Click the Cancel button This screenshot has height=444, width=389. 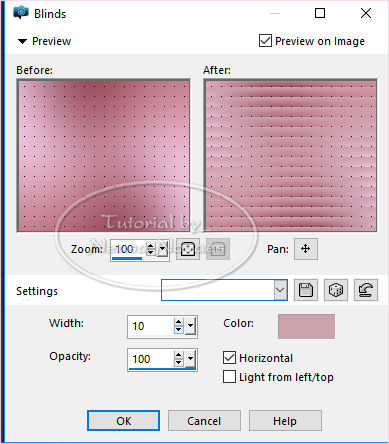[204, 421]
